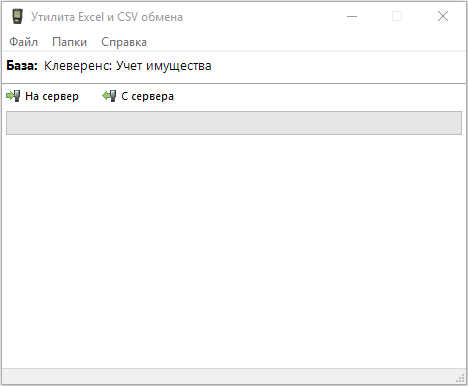Screen dimensions: 468x386
Task: Open the Справка menu
Action: point(124,42)
